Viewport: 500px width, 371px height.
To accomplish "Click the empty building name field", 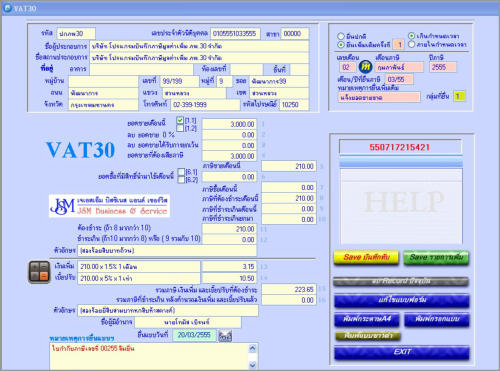I will click(141, 69).
